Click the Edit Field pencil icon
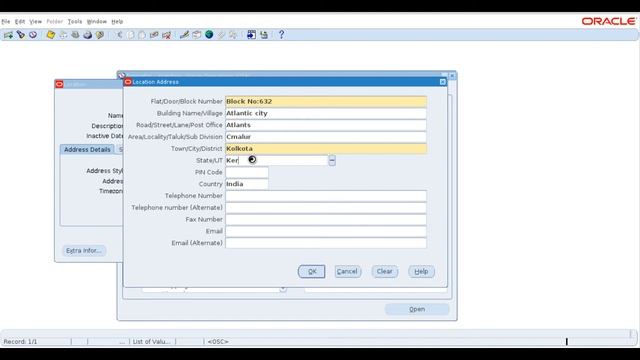Screen dimensions: 640x360 pyautogui.click(x=184, y=35)
